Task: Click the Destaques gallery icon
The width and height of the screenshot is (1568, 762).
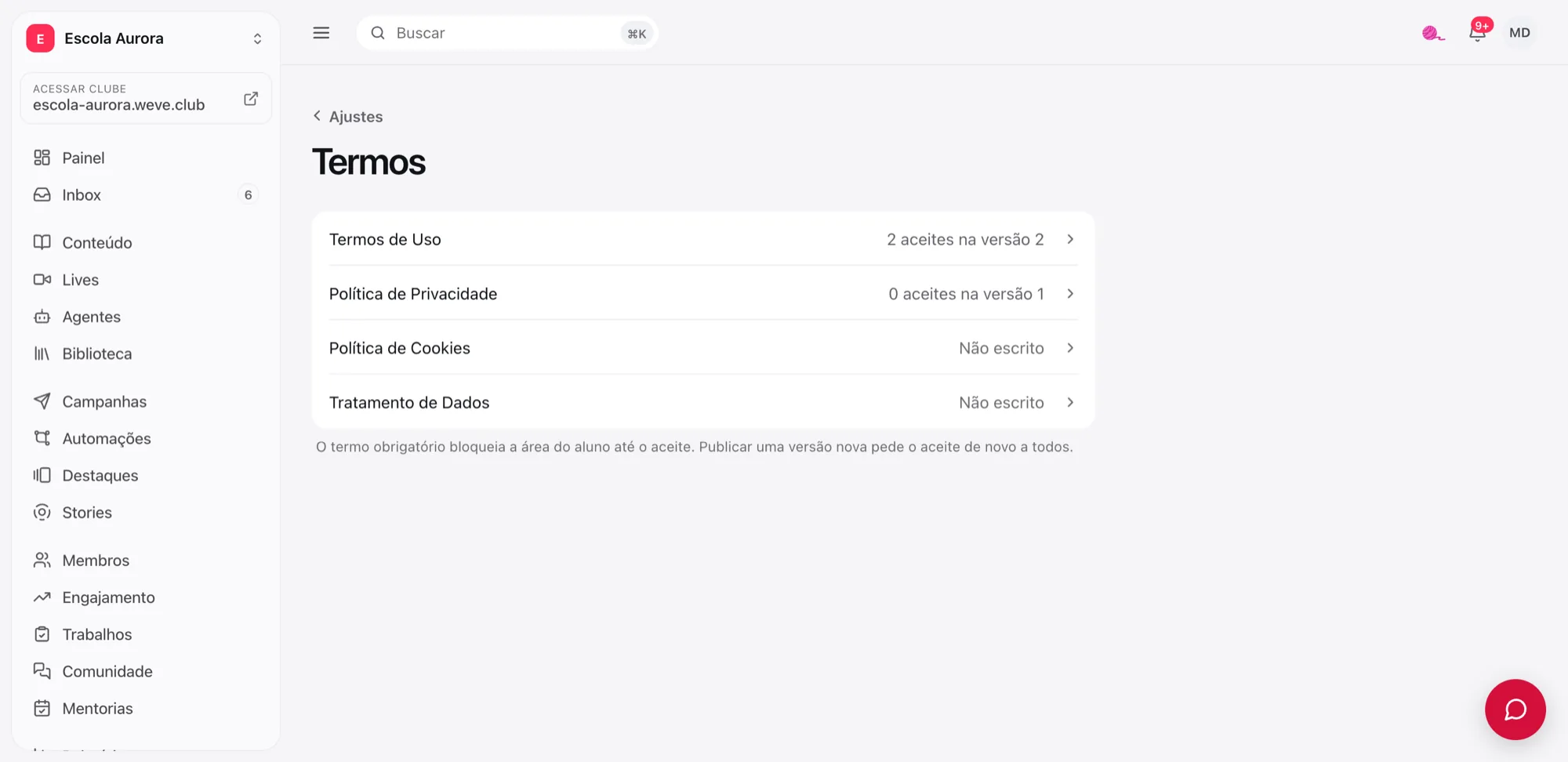Action: tap(42, 475)
